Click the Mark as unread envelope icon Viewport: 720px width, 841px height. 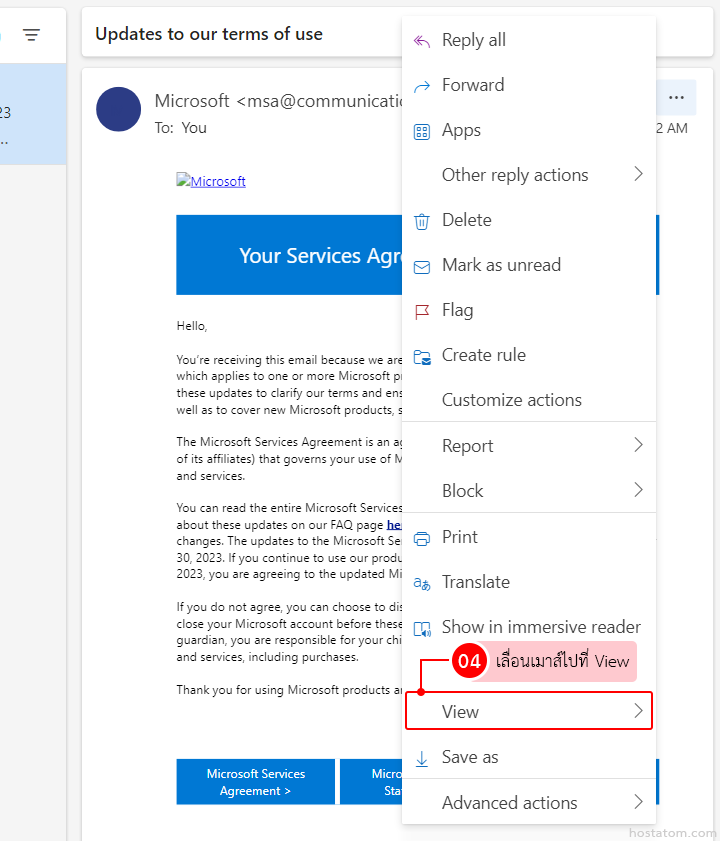422,266
